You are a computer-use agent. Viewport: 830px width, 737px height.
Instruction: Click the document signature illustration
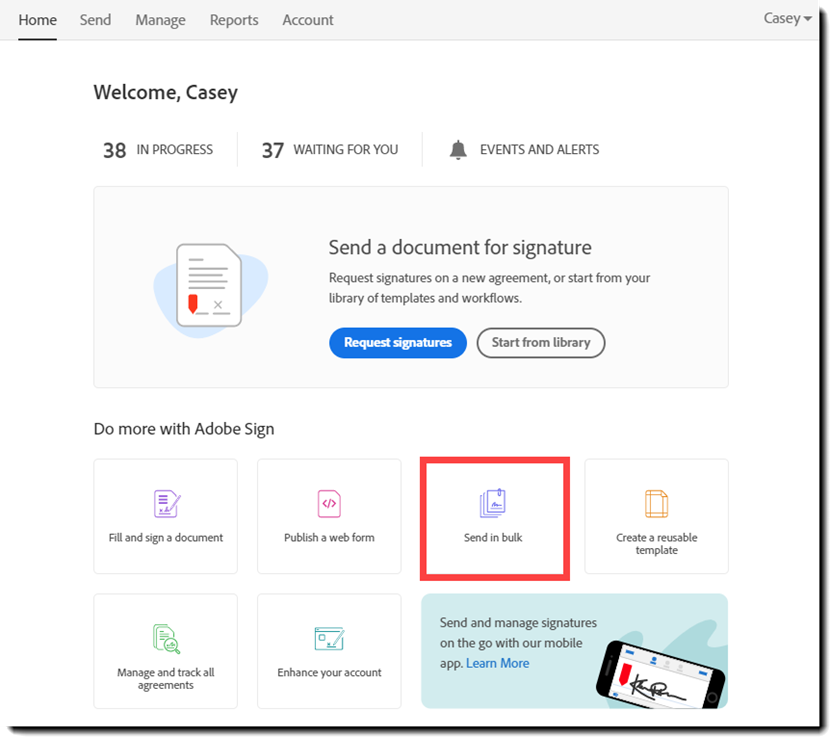pos(210,289)
